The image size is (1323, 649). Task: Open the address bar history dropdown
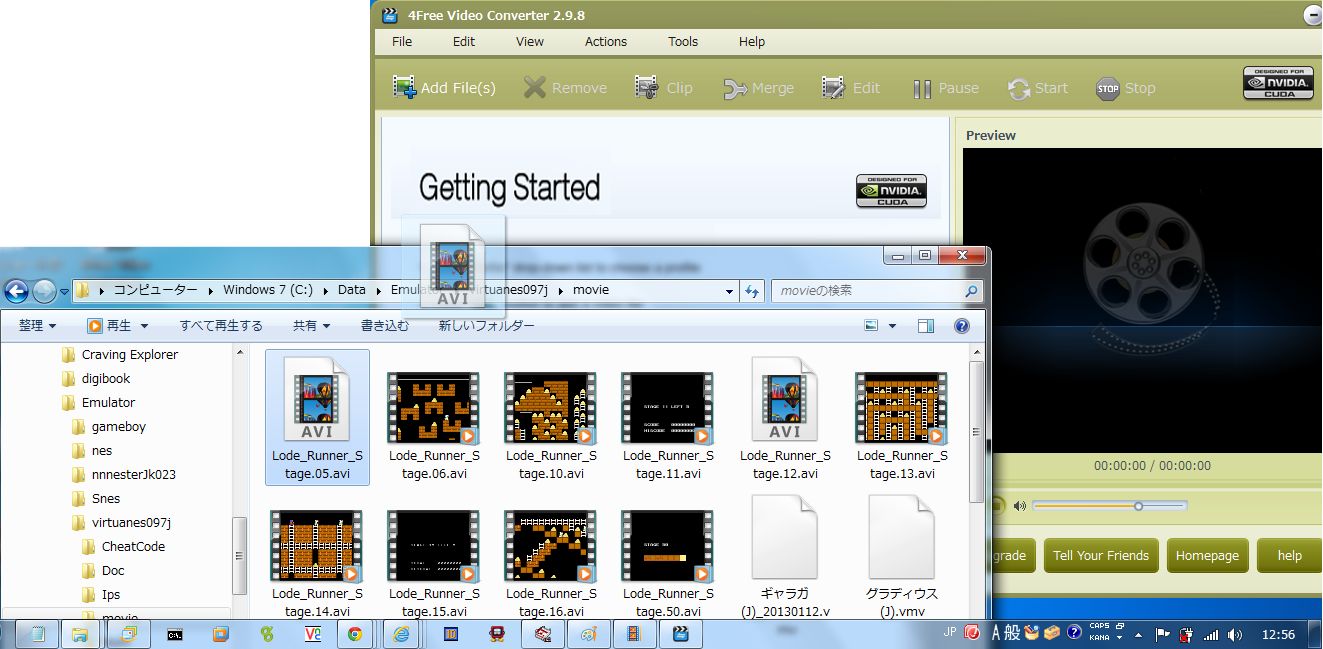(x=730, y=291)
